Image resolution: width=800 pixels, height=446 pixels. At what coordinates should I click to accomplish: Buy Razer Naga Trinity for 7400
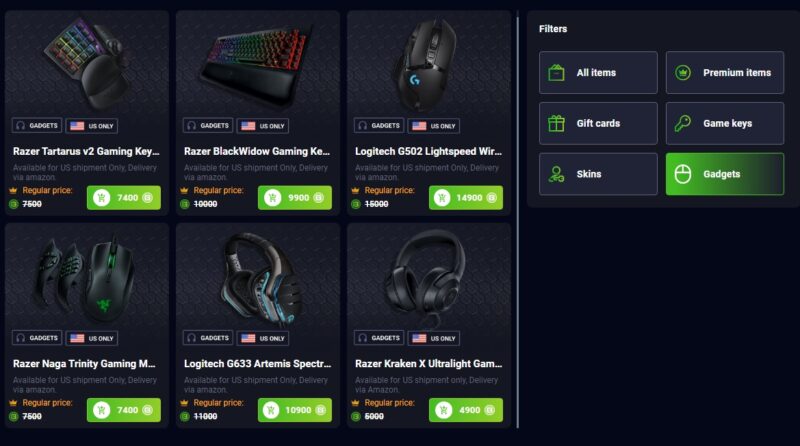point(123,410)
